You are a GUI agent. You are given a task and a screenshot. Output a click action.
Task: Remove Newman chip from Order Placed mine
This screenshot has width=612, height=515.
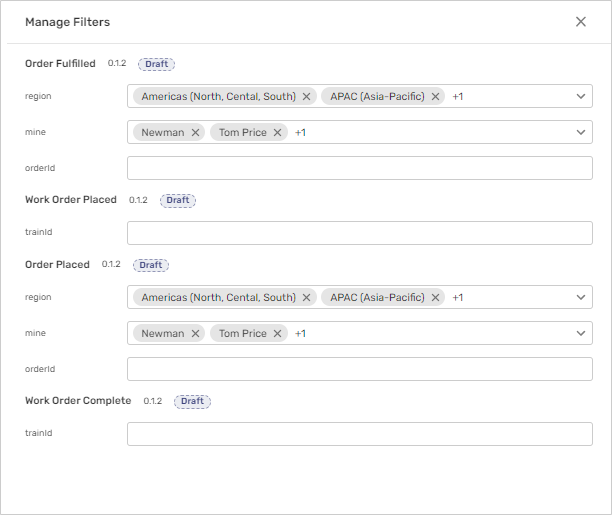coord(195,334)
